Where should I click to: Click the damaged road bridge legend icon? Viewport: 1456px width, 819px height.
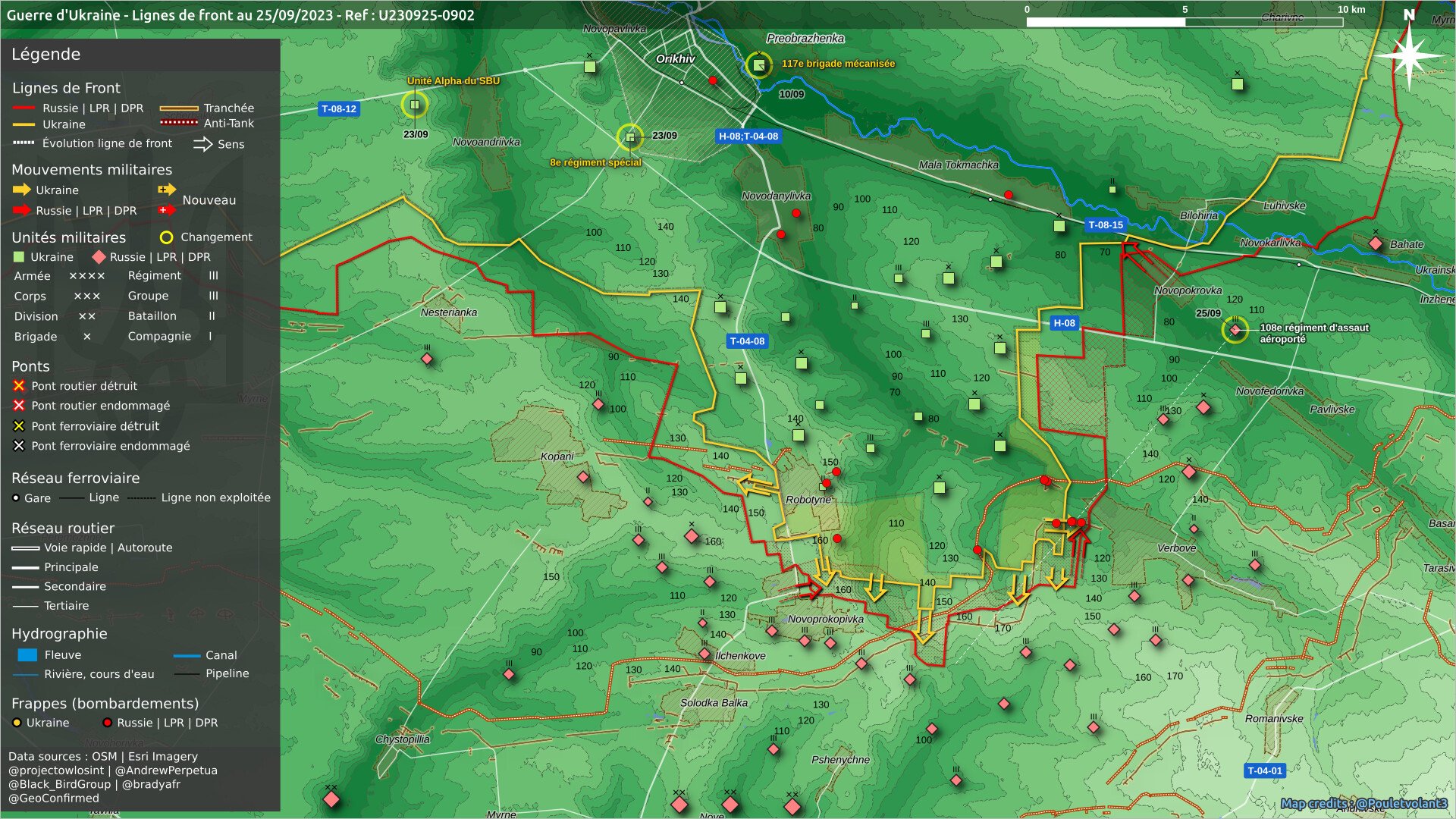tap(19, 406)
